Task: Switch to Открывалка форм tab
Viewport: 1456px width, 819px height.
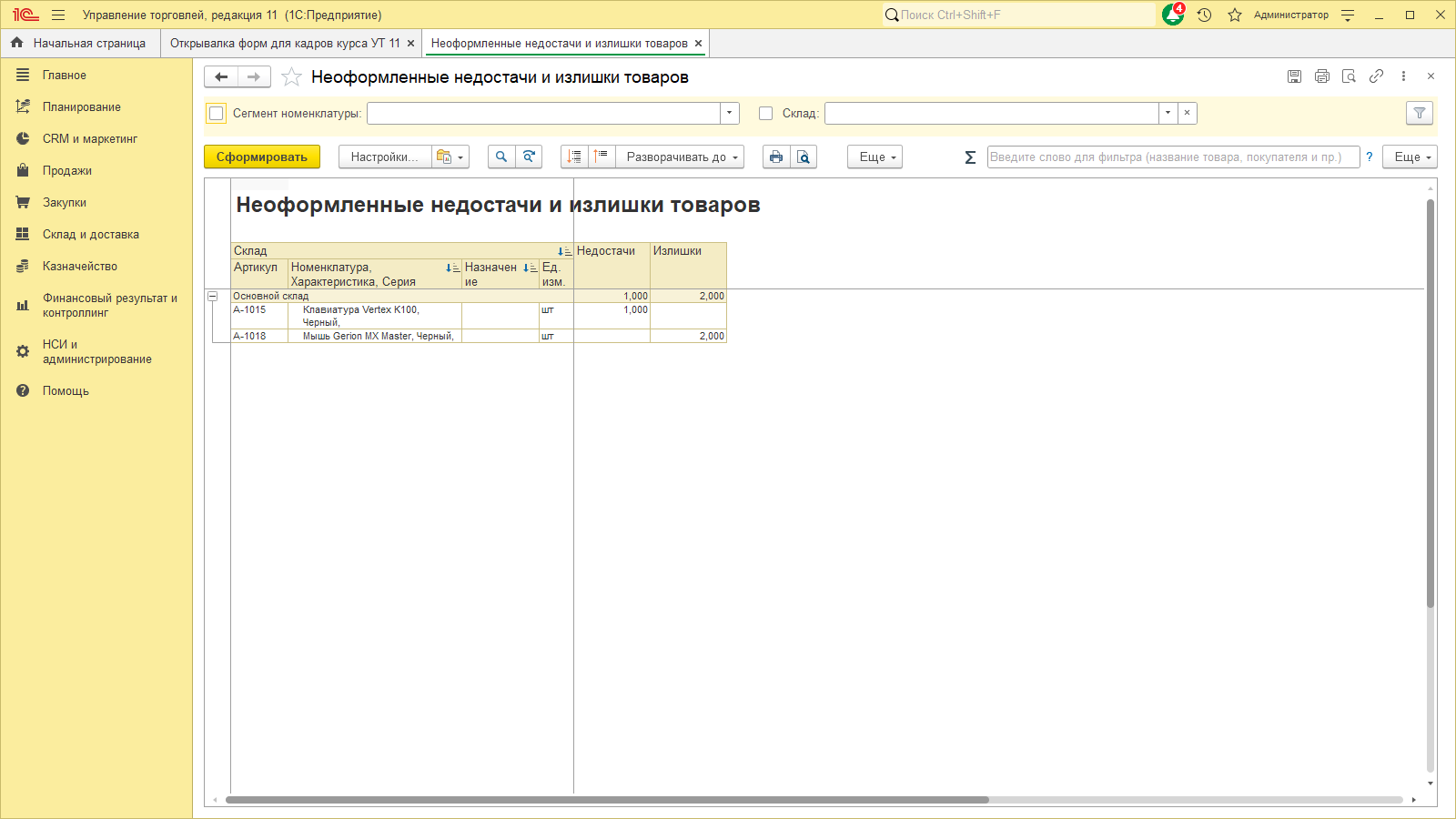Action: [285, 43]
